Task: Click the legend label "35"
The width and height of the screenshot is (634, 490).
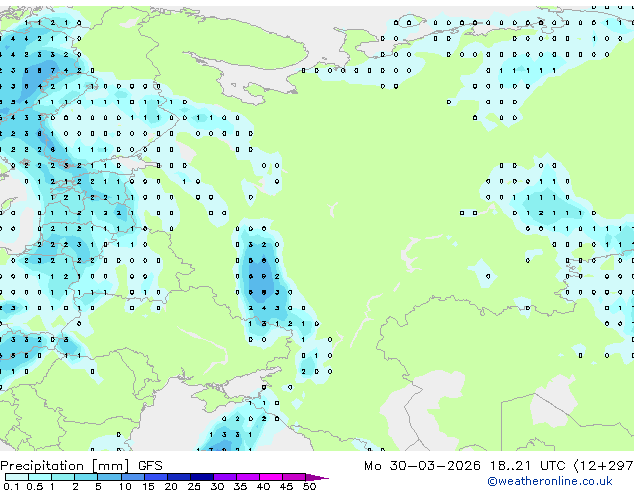Action: tap(241, 486)
